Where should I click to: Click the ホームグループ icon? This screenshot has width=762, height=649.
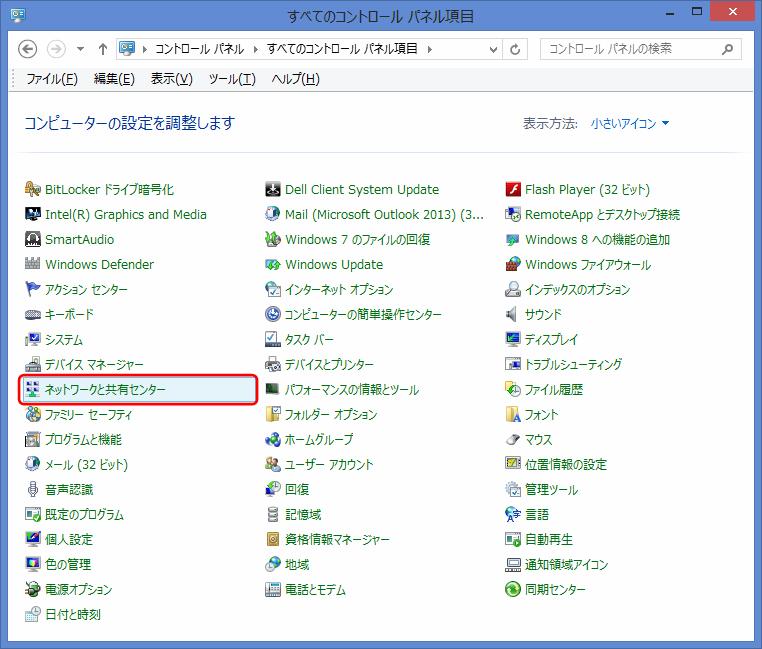tap(273, 439)
